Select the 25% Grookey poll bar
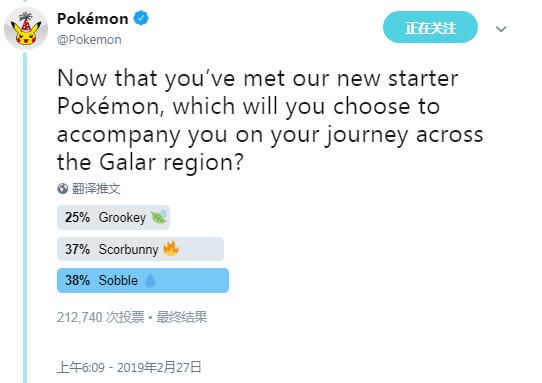This screenshot has height=383, width=542. pyautogui.click(x=113, y=217)
